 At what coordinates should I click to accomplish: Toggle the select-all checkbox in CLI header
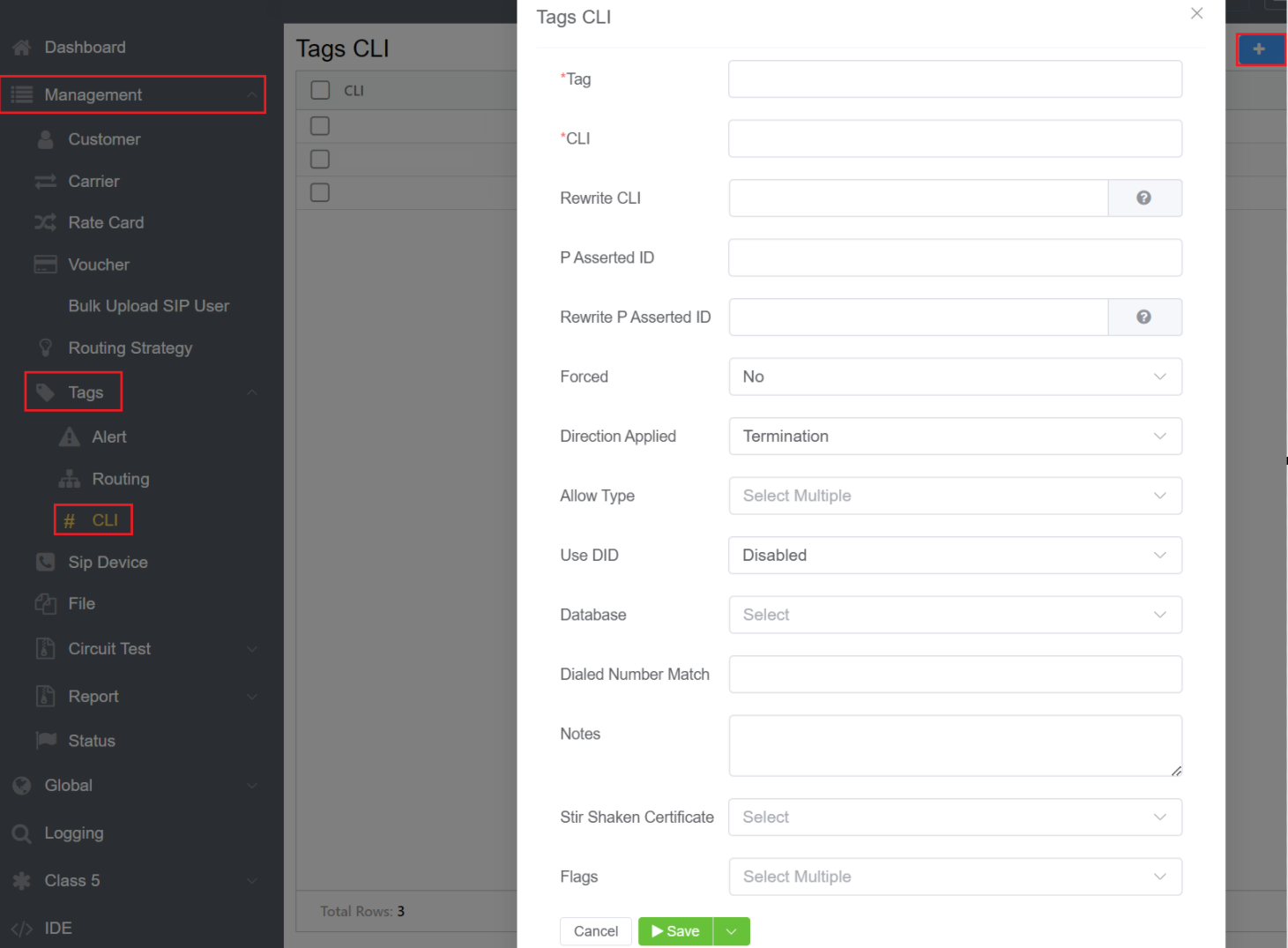(320, 90)
